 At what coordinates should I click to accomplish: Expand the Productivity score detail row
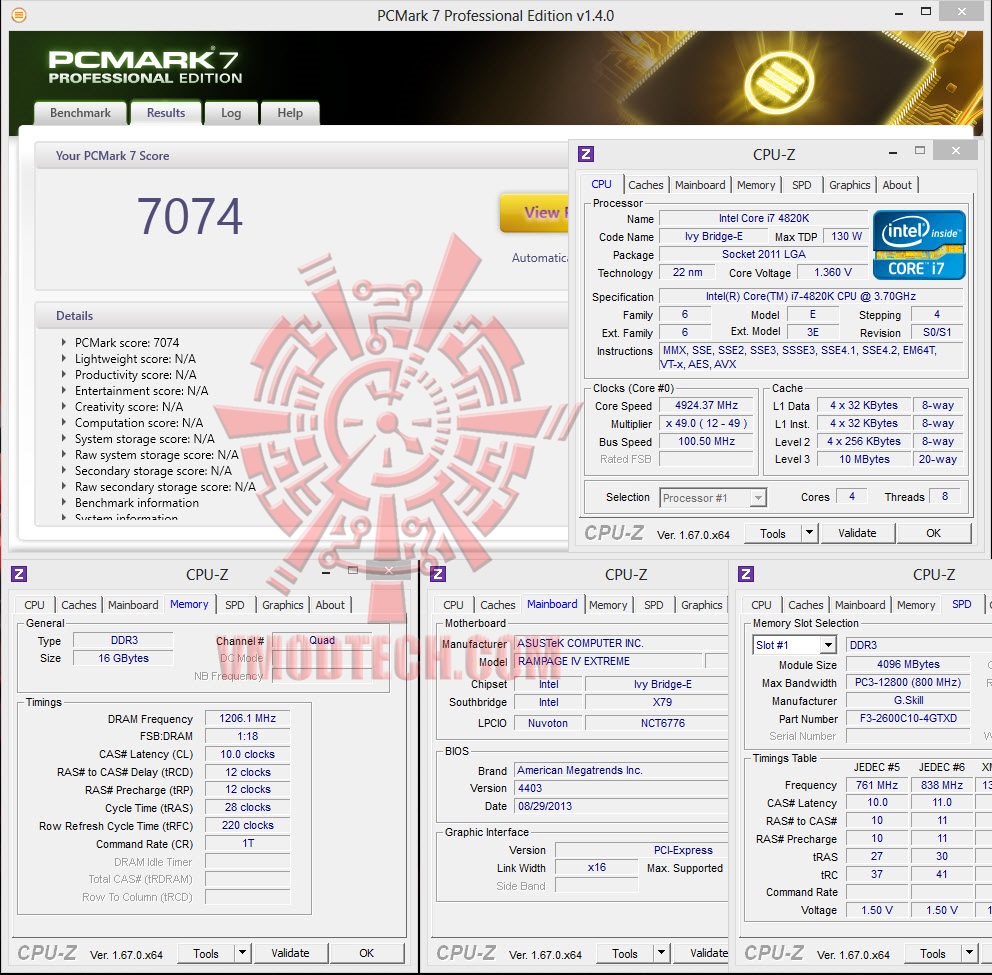63,375
